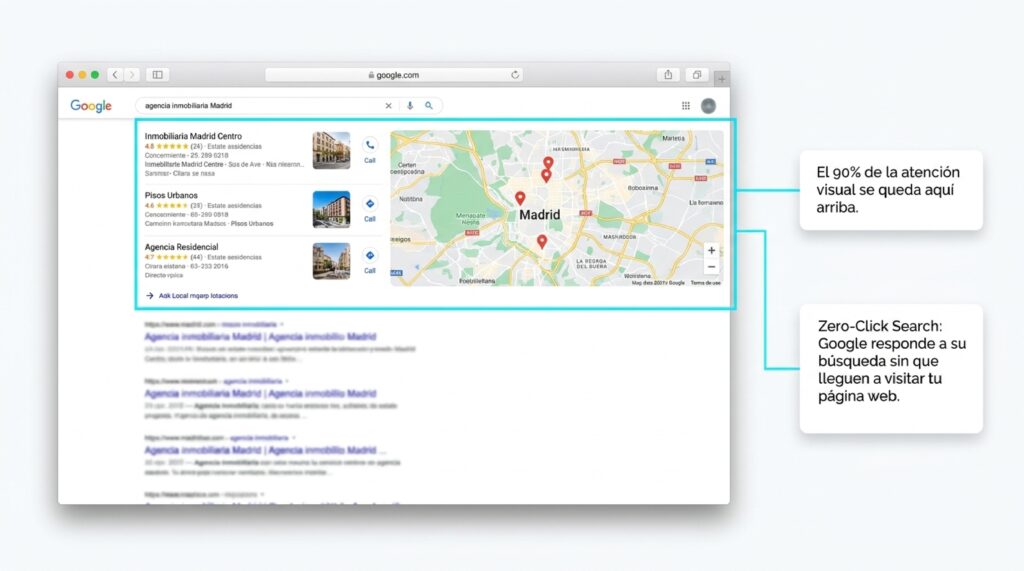The height and width of the screenshot is (571, 1024).
Task: Open the Agencia Residencial listing
Action: pyautogui.click(x=182, y=247)
